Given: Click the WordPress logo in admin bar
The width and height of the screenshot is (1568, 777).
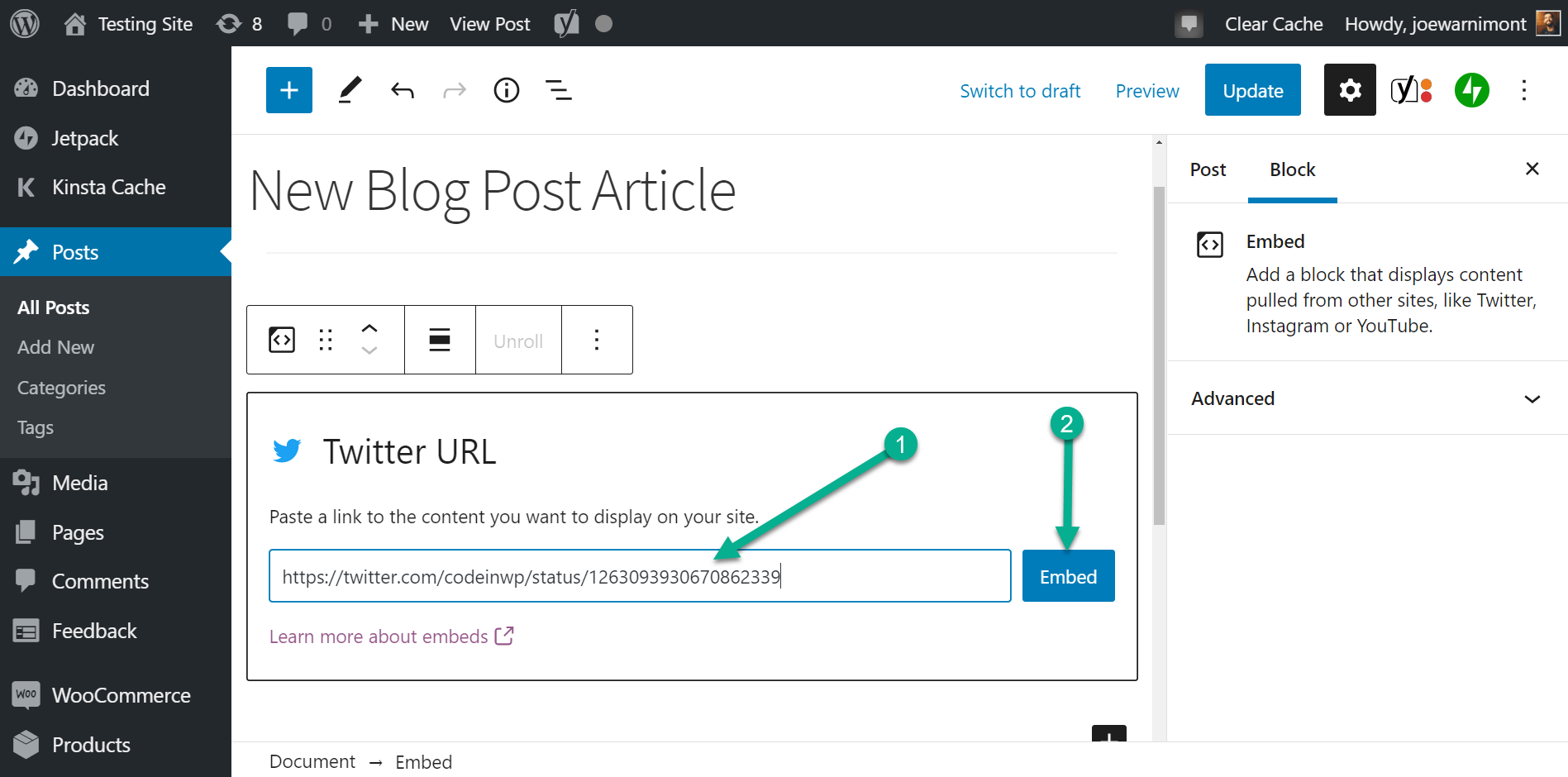Looking at the screenshot, I should (x=24, y=23).
